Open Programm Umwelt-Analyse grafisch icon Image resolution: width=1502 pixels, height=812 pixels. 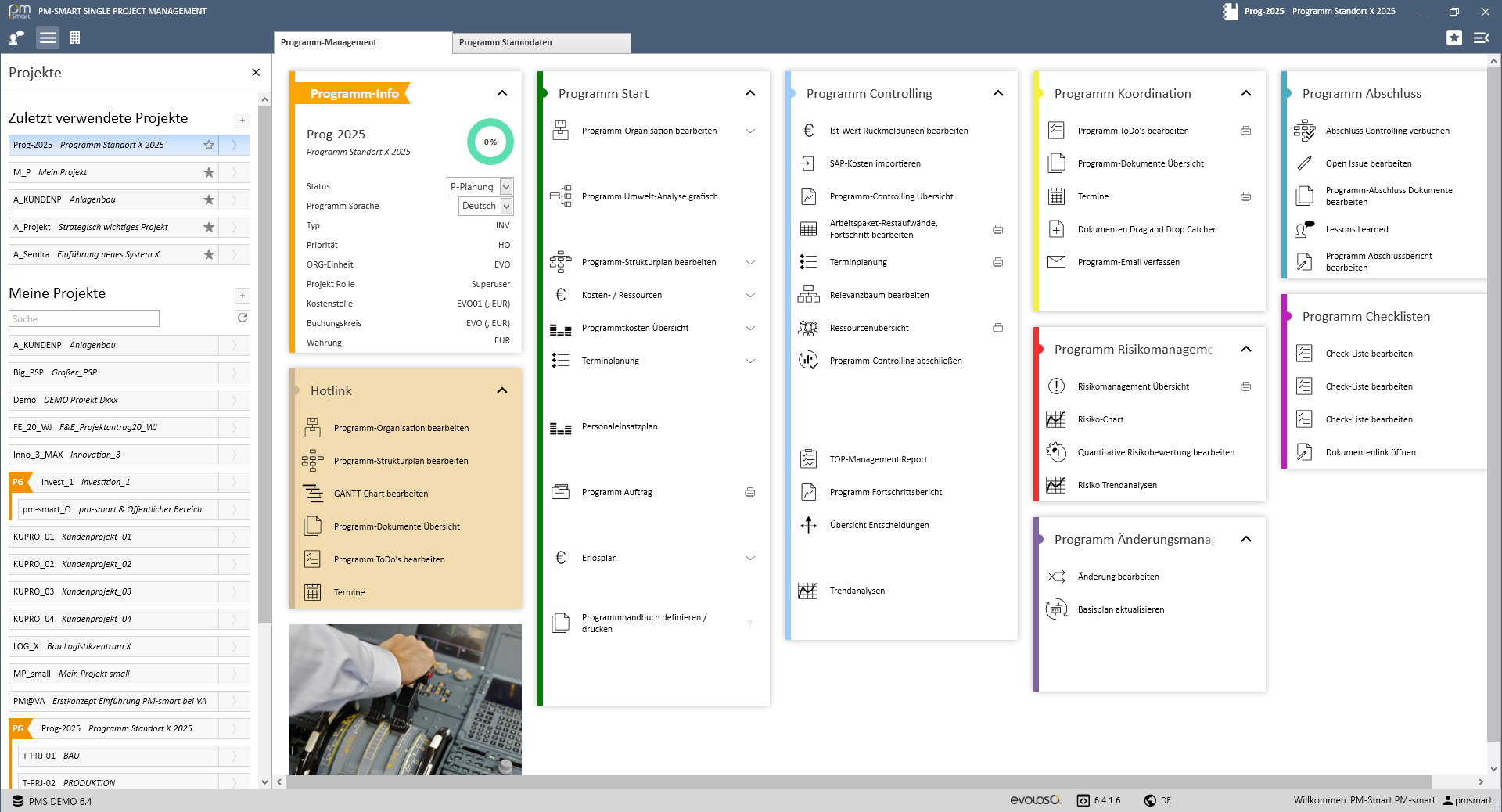[560, 196]
